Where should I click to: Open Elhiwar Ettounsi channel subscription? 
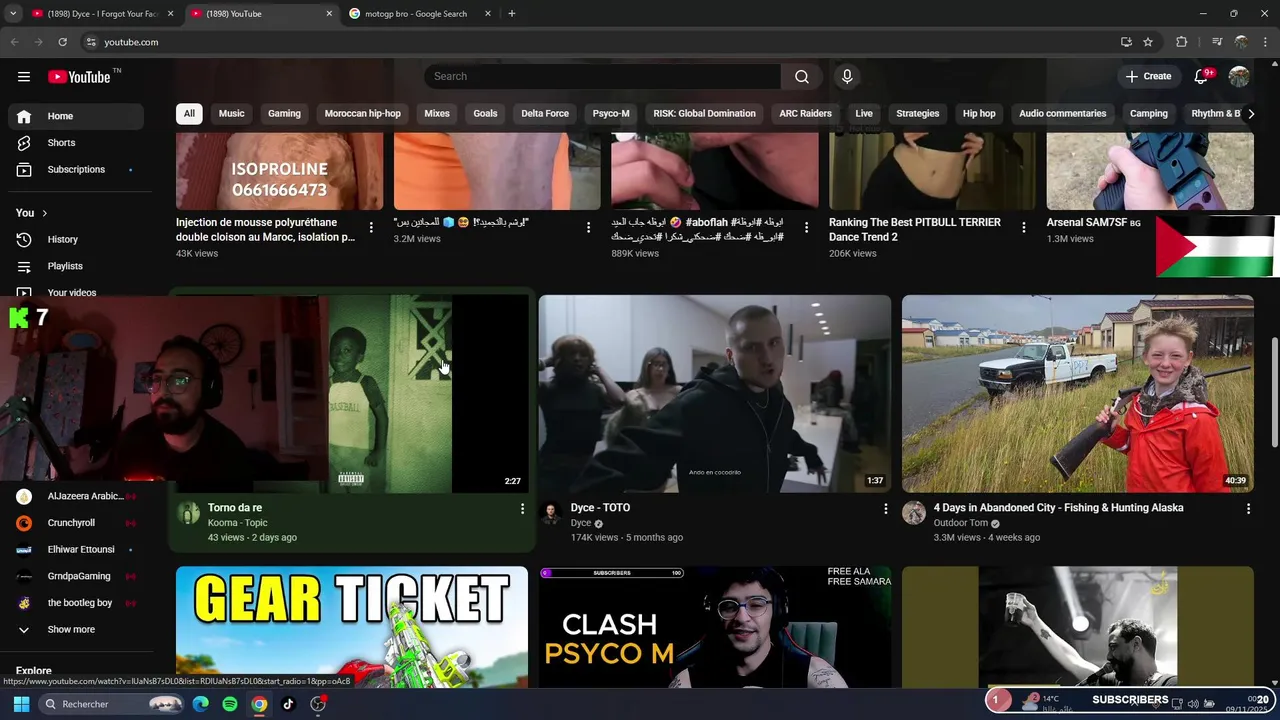pyautogui.click(x=76, y=550)
